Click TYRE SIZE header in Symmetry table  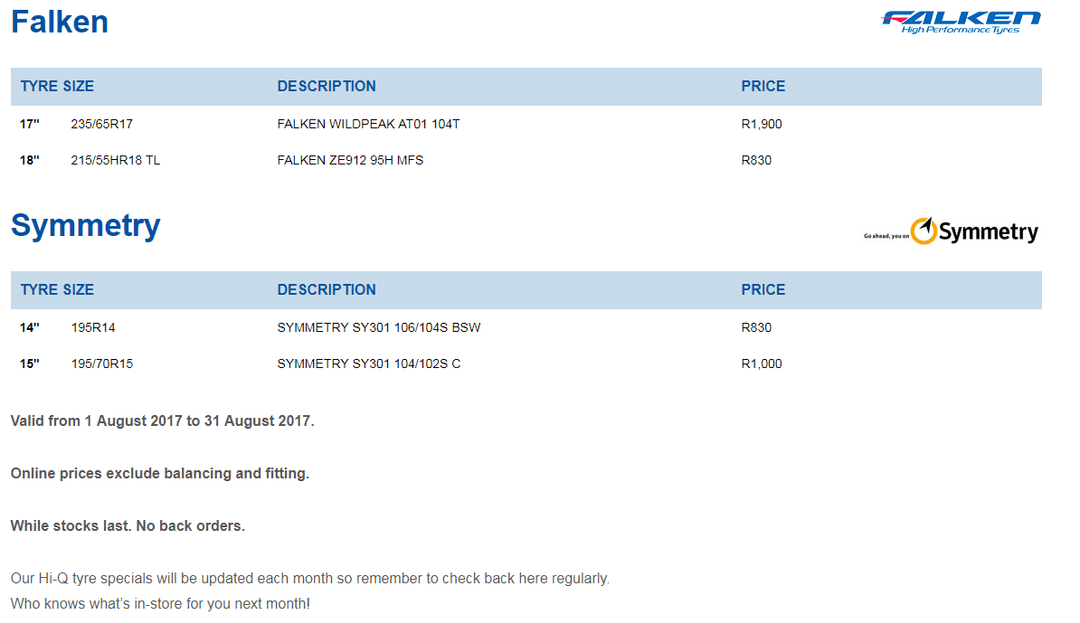click(x=57, y=290)
